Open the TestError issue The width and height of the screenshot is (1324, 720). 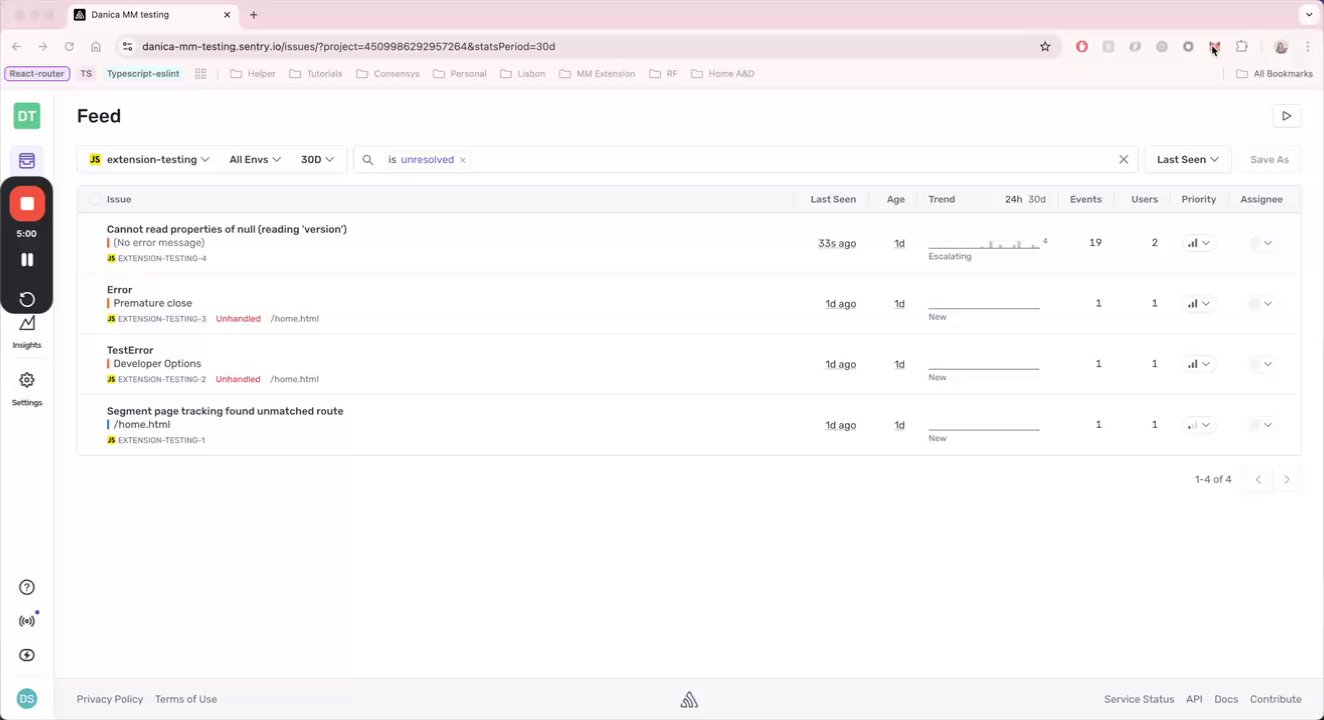pyautogui.click(x=130, y=350)
